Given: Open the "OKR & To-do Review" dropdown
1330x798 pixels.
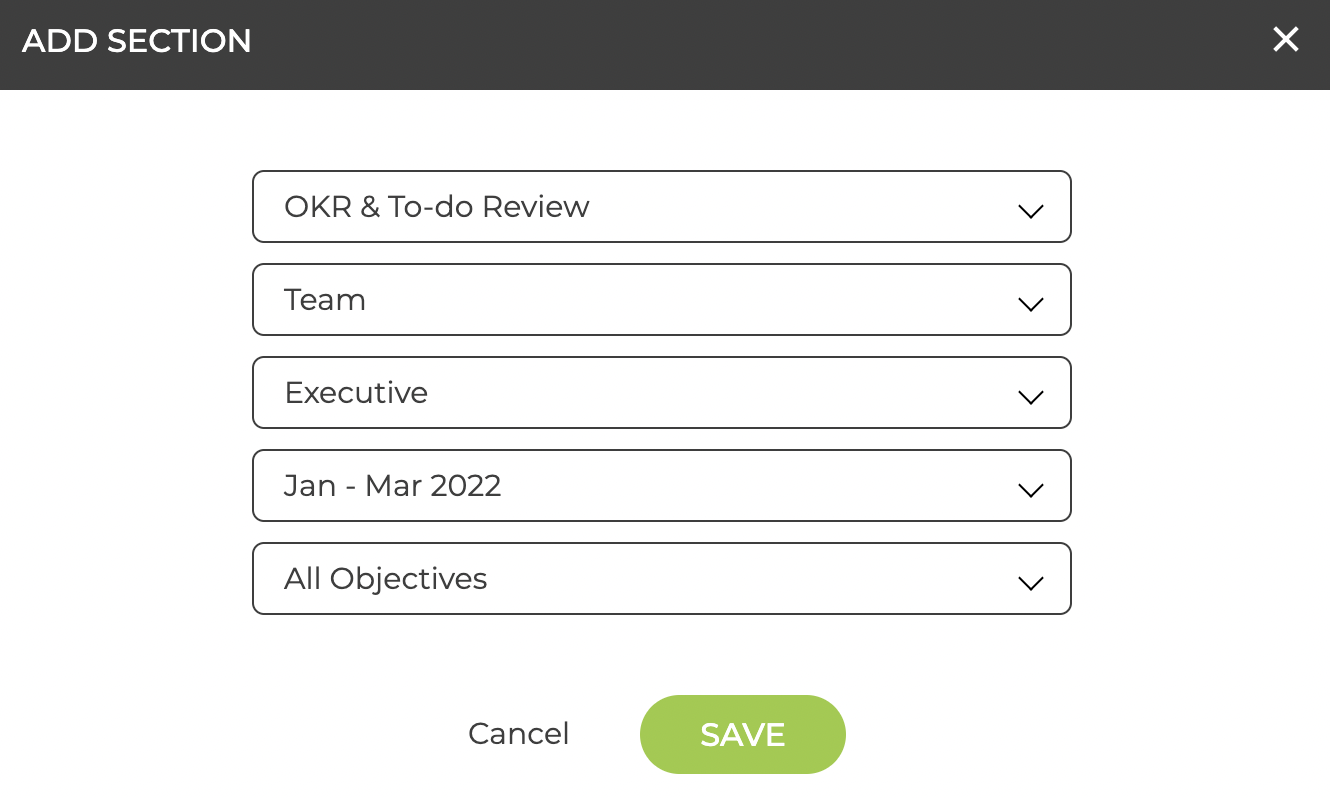Looking at the screenshot, I should 662,207.
